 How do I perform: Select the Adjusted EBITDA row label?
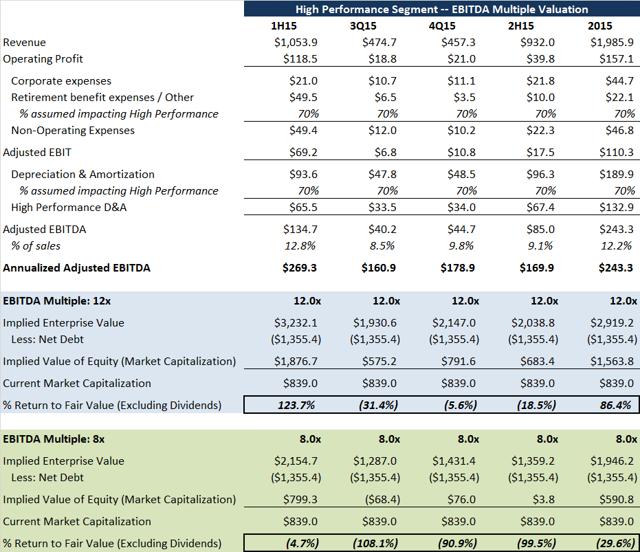44,230
